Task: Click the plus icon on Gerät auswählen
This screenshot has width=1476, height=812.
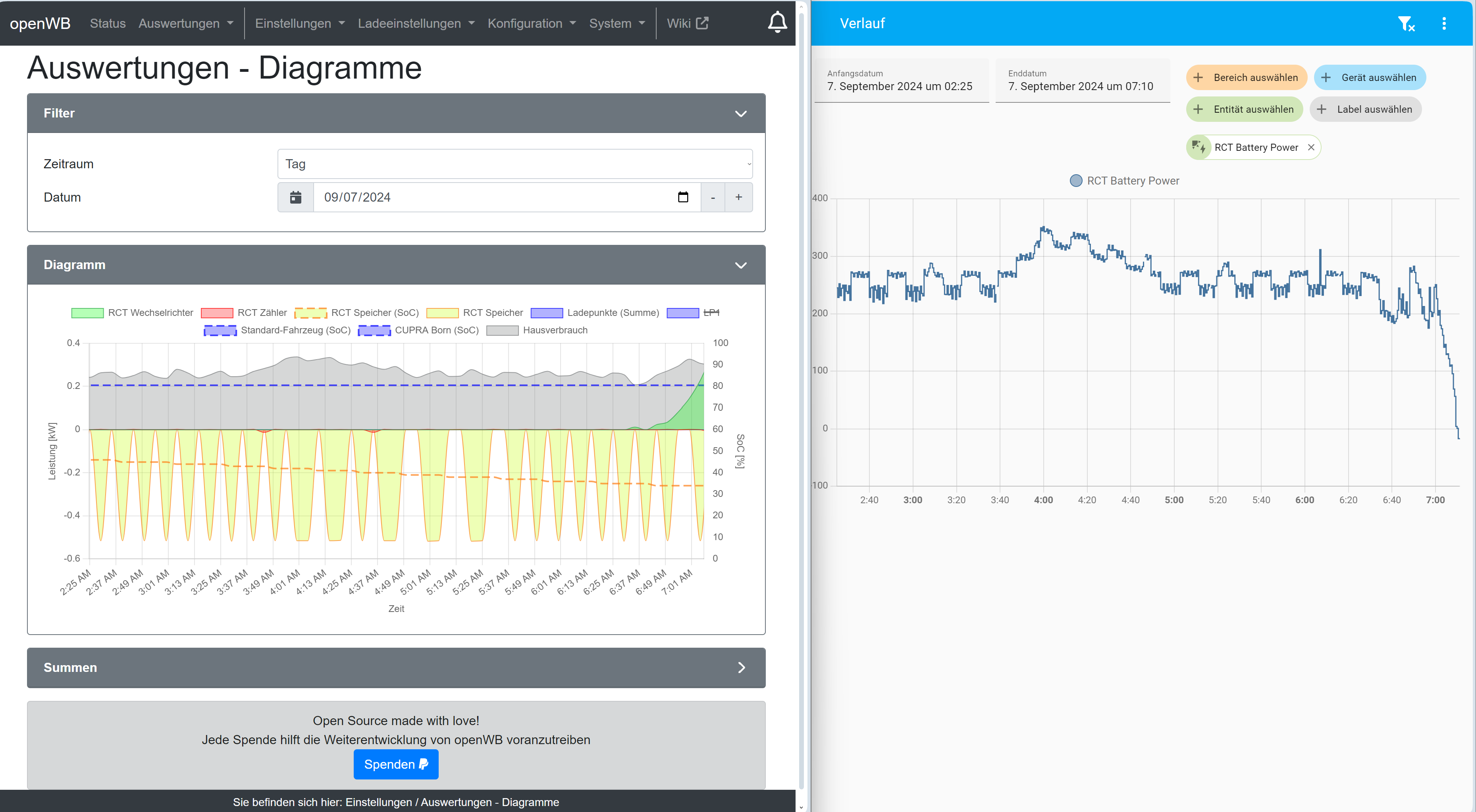Action: (x=1326, y=77)
